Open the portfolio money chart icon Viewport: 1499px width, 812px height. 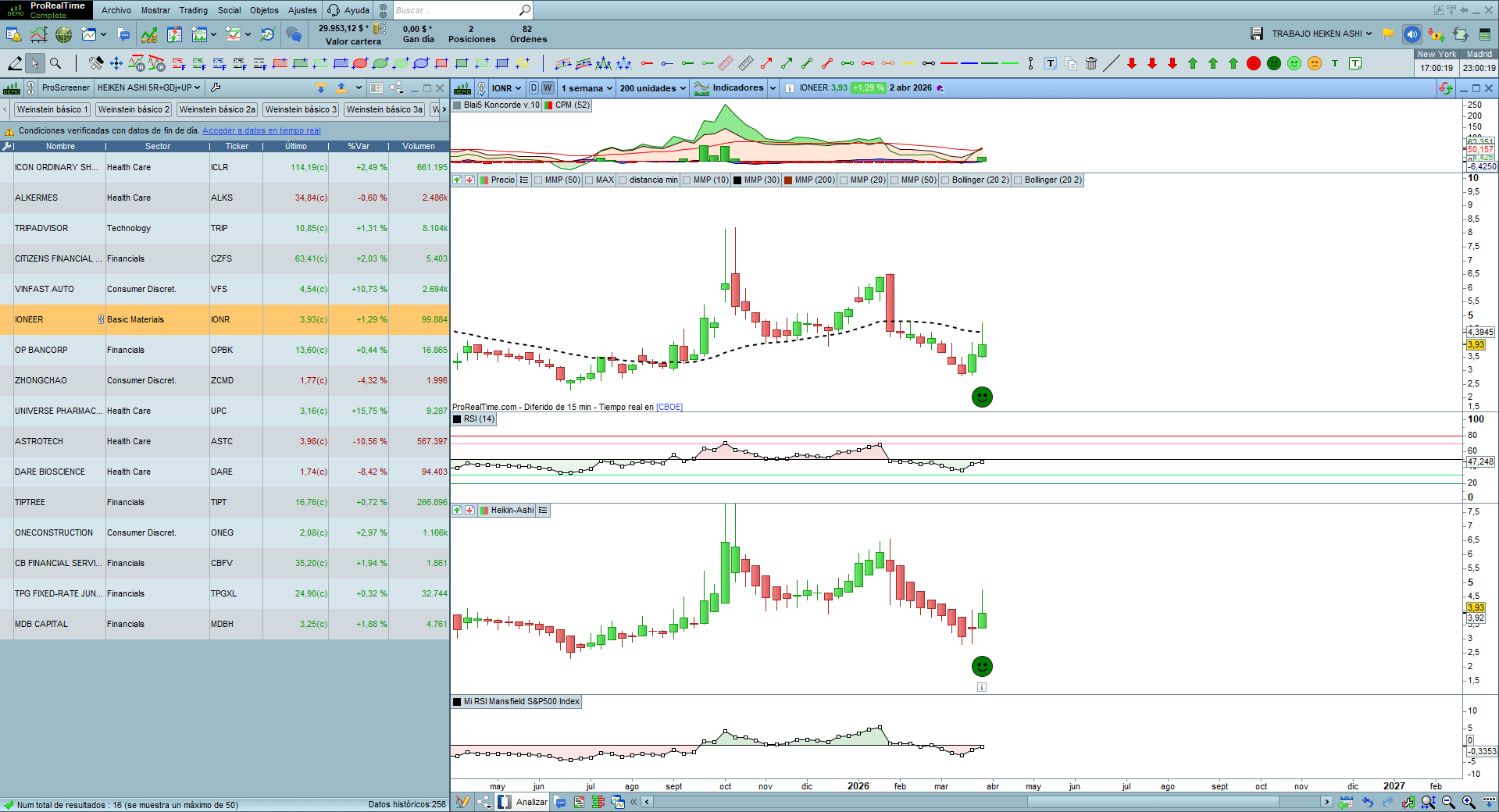click(x=149, y=34)
